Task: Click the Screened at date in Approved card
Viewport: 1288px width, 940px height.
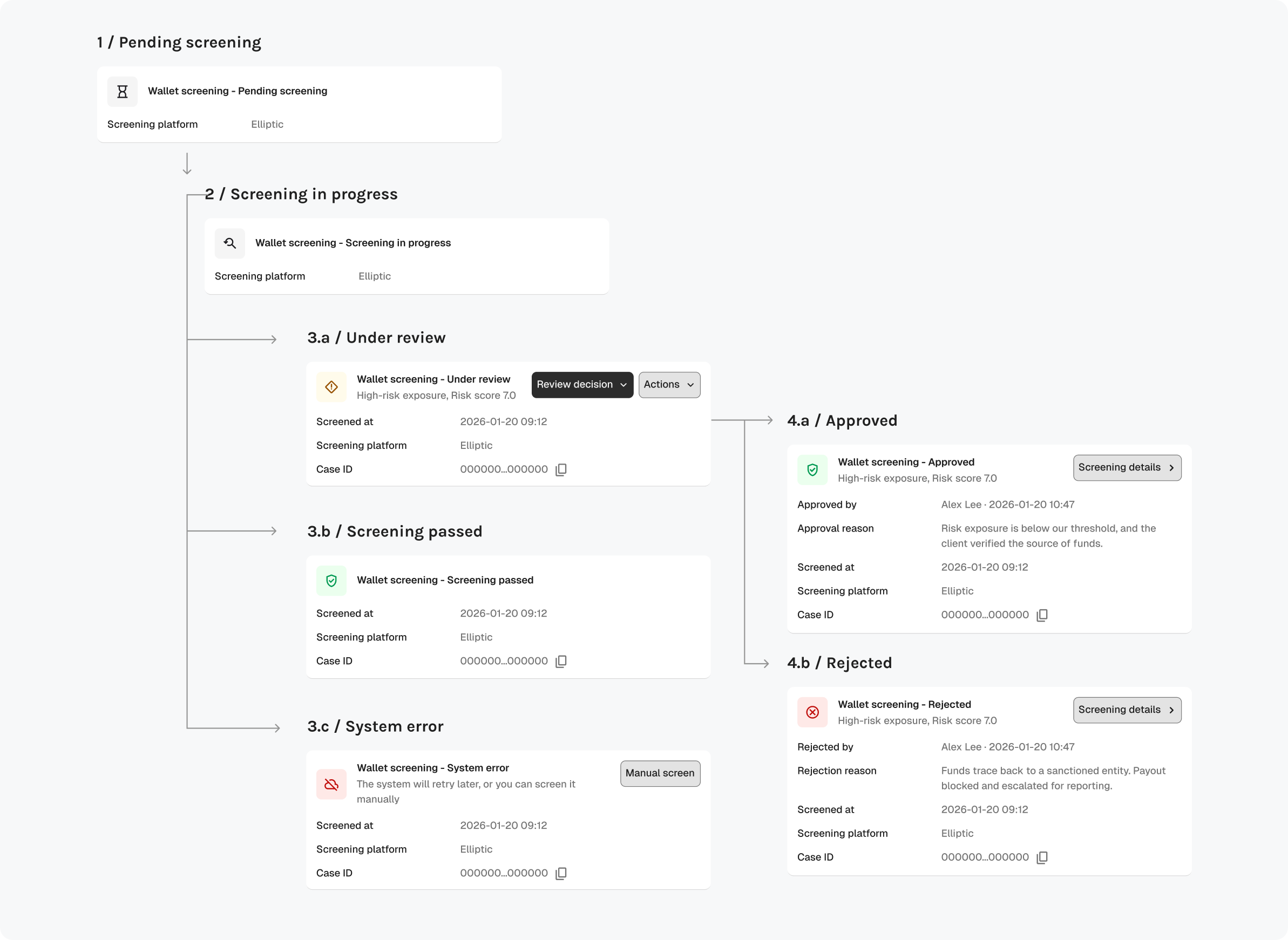Action: tap(985, 567)
